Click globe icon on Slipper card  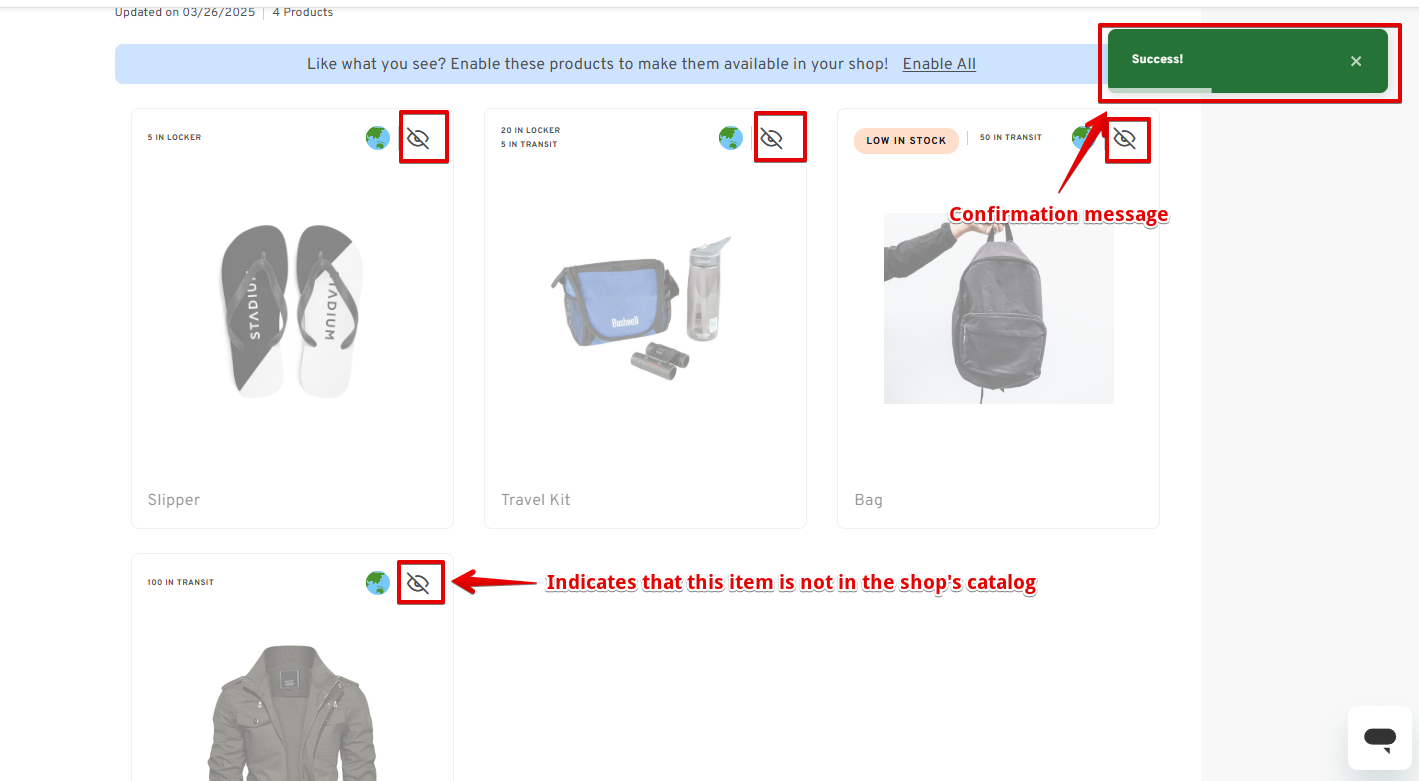tap(377, 138)
